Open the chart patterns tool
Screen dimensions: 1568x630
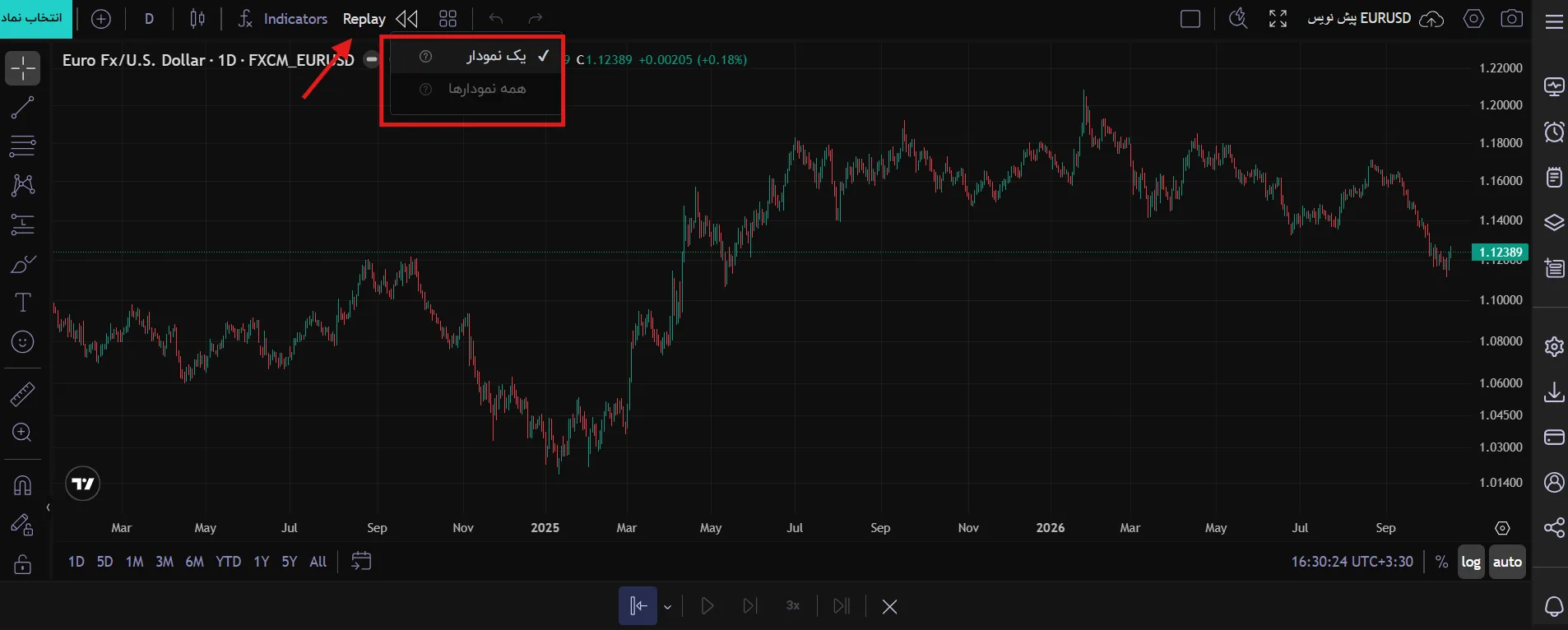[23, 185]
